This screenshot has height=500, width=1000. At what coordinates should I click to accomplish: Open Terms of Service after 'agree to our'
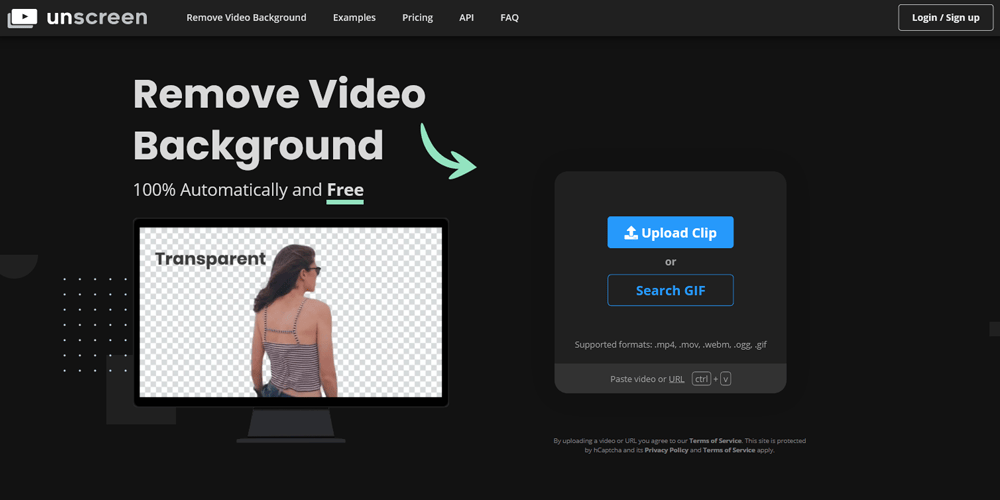[715, 441]
